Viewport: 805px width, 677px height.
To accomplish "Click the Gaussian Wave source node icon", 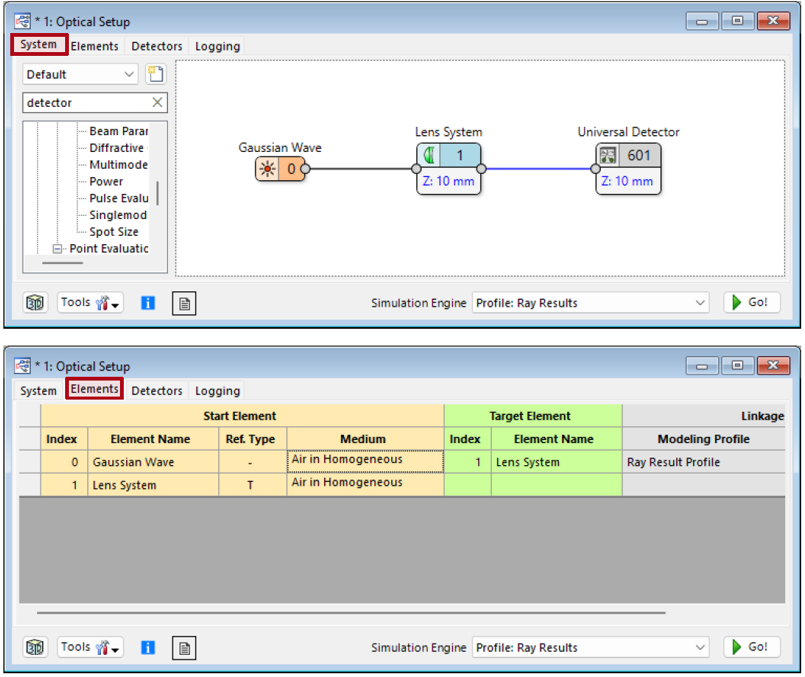I will point(267,169).
